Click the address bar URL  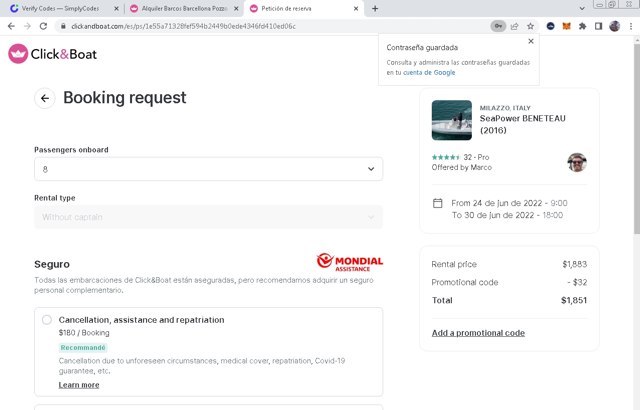point(183,26)
